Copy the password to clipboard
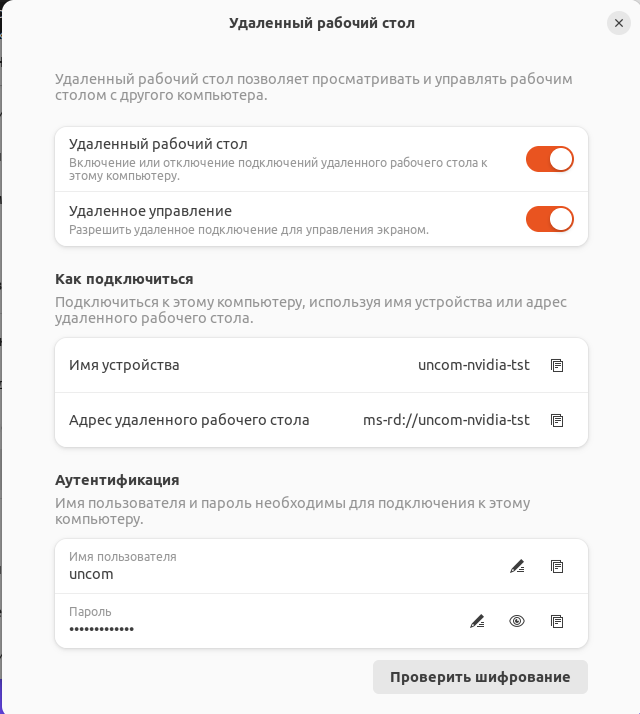 557,621
